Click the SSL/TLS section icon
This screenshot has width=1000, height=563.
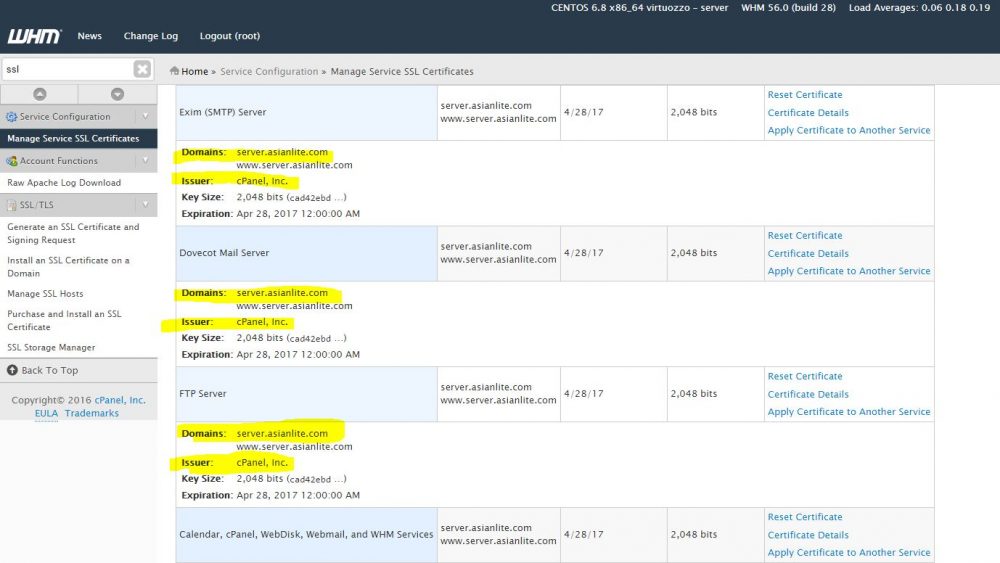pos(11,205)
